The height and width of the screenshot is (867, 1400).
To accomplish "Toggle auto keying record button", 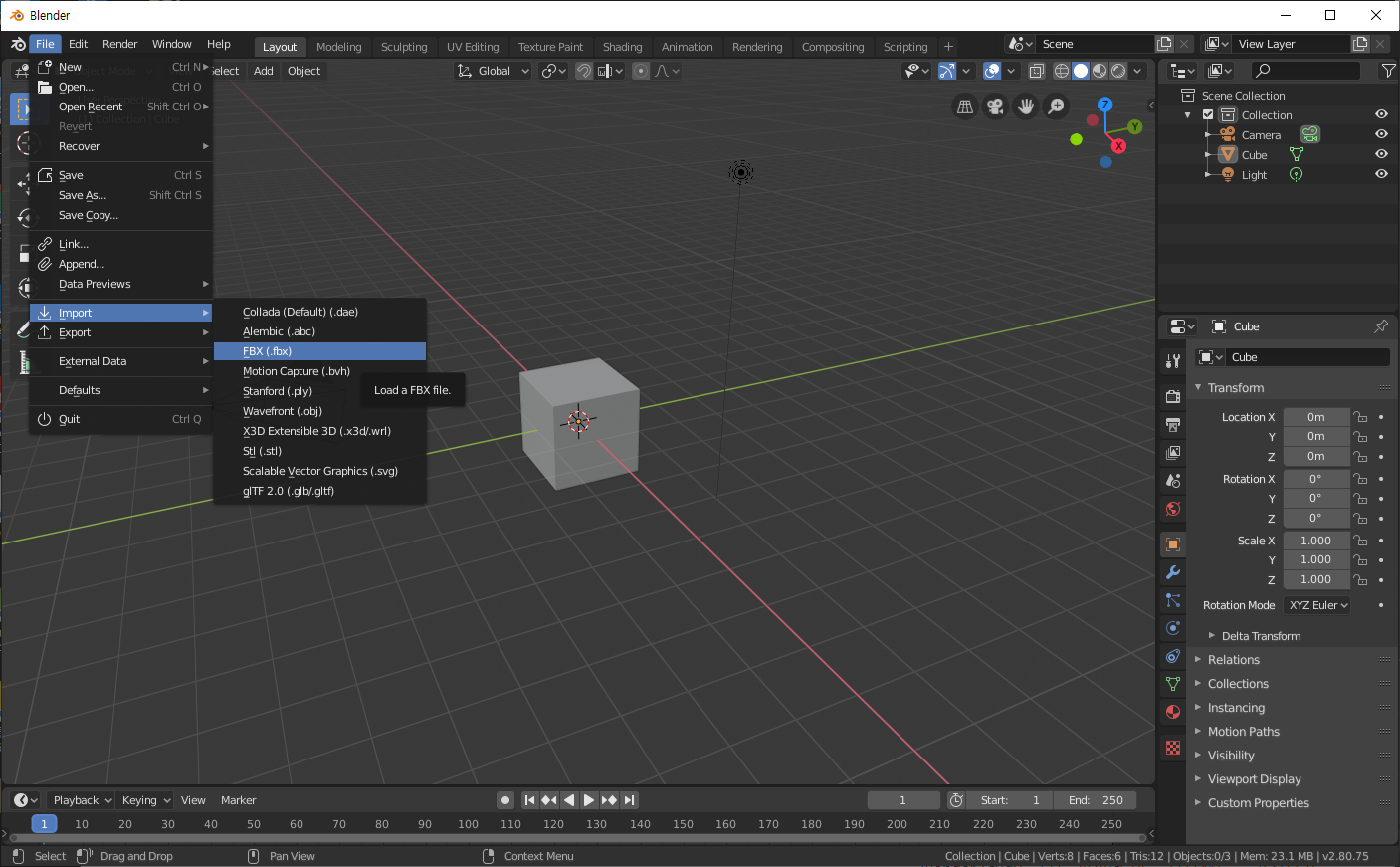I will [x=505, y=800].
